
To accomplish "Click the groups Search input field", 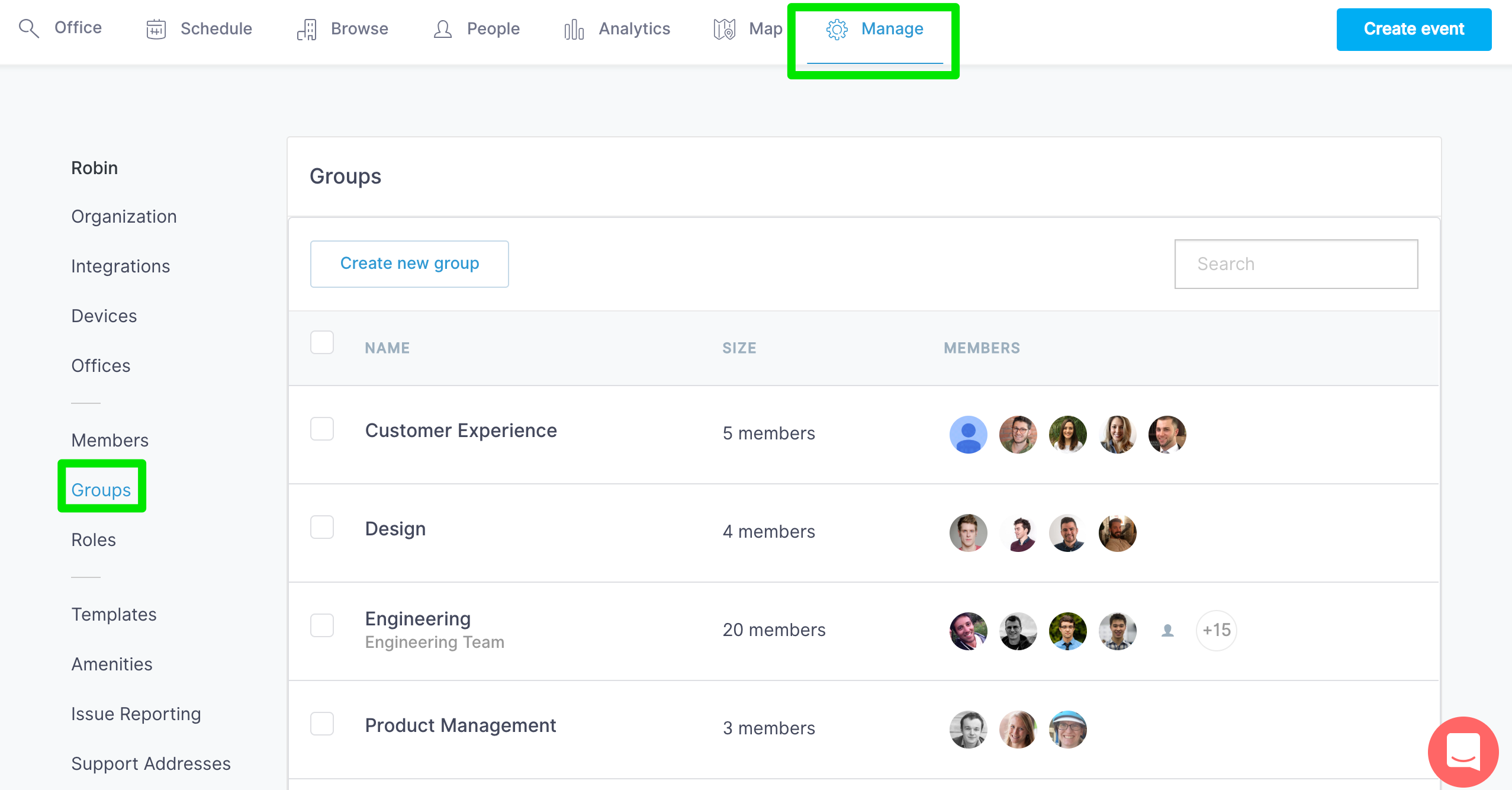I will coord(1296,264).
